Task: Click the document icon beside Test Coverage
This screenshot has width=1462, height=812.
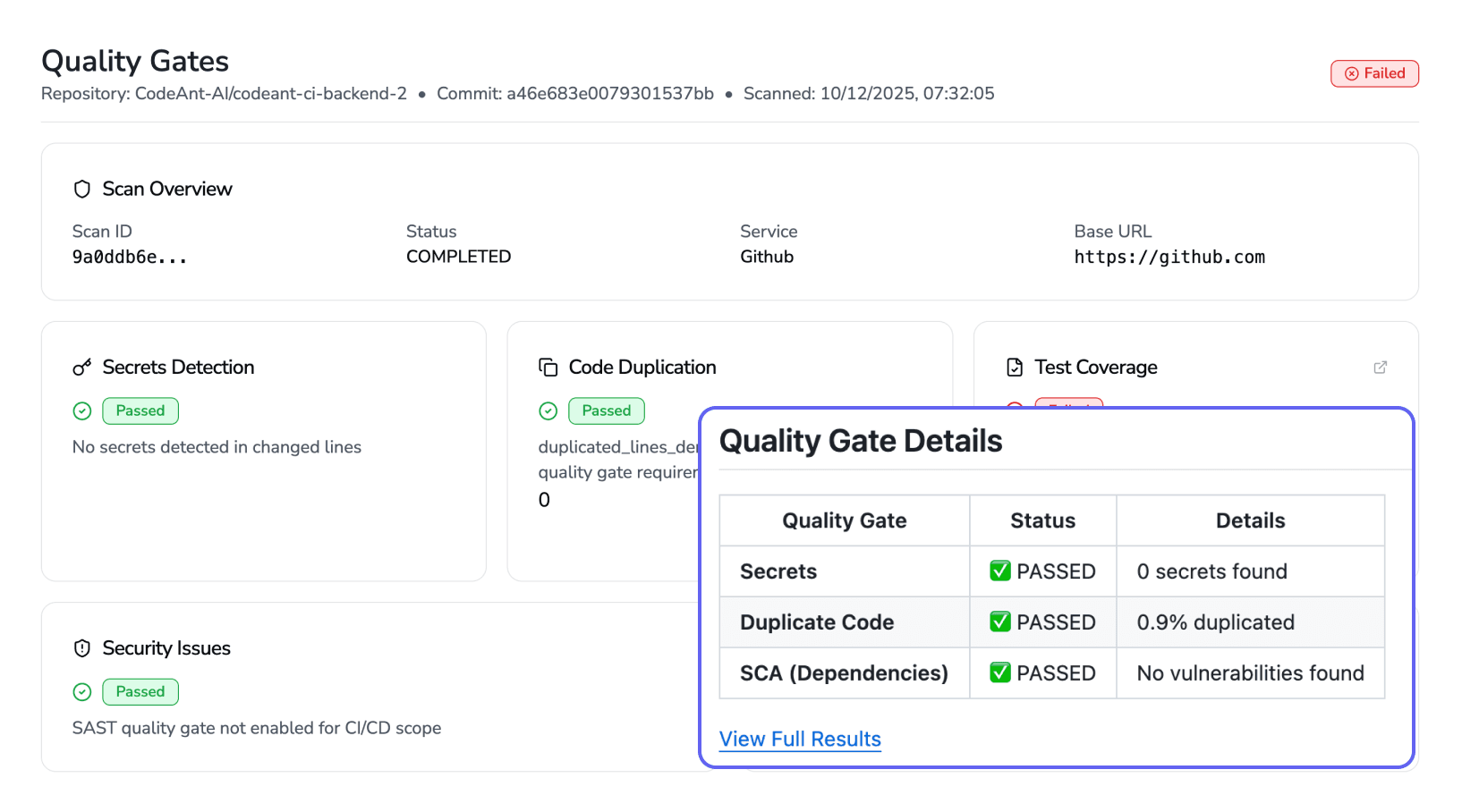Action: (1014, 367)
